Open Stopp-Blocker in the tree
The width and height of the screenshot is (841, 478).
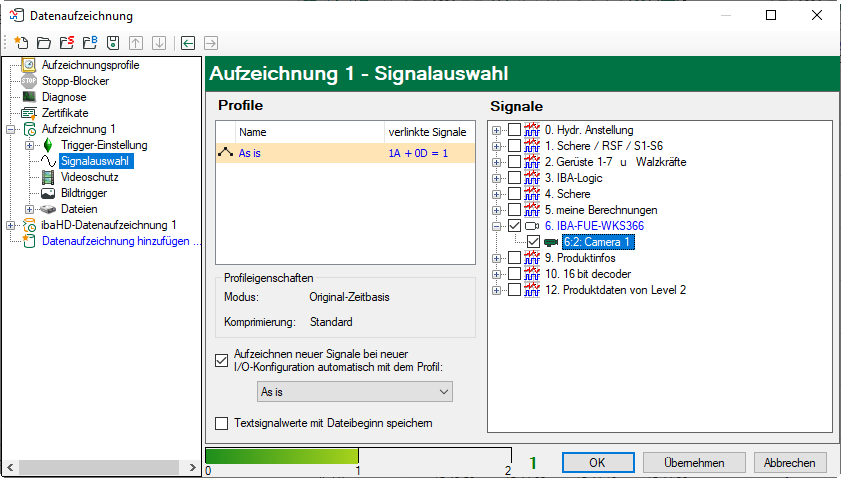pos(76,81)
